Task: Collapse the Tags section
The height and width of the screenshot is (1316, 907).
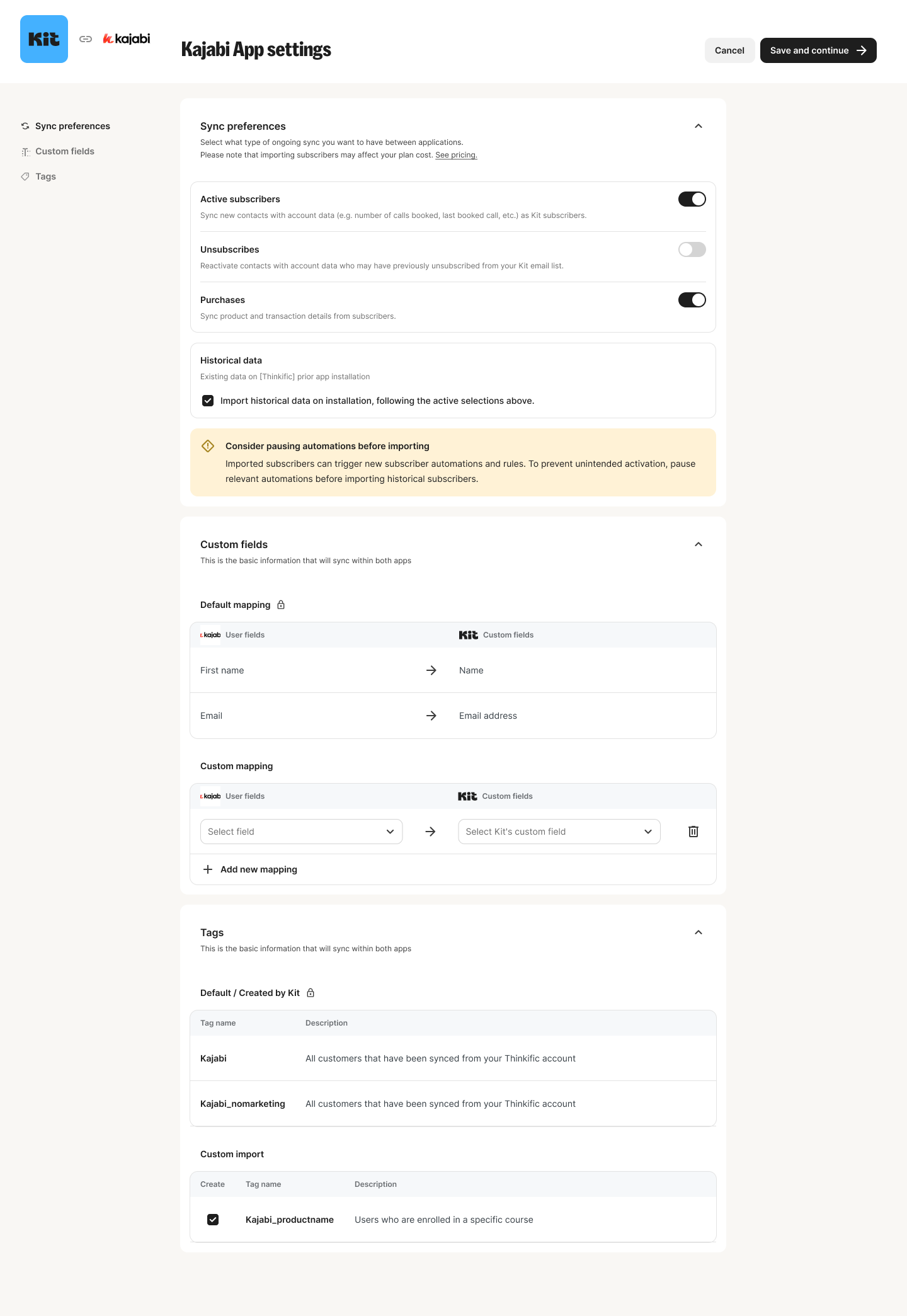Action: [x=698, y=932]
